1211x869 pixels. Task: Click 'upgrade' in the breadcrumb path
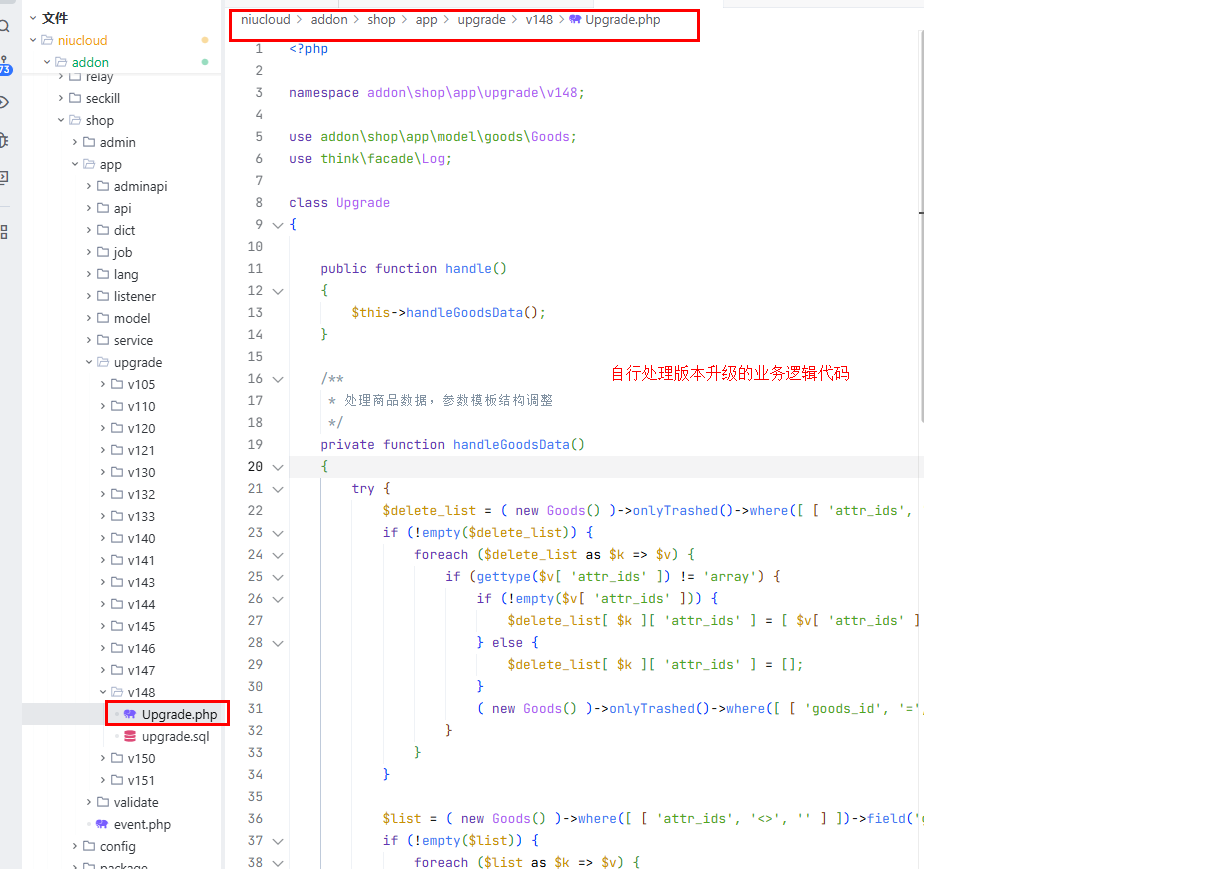[481, 20]
